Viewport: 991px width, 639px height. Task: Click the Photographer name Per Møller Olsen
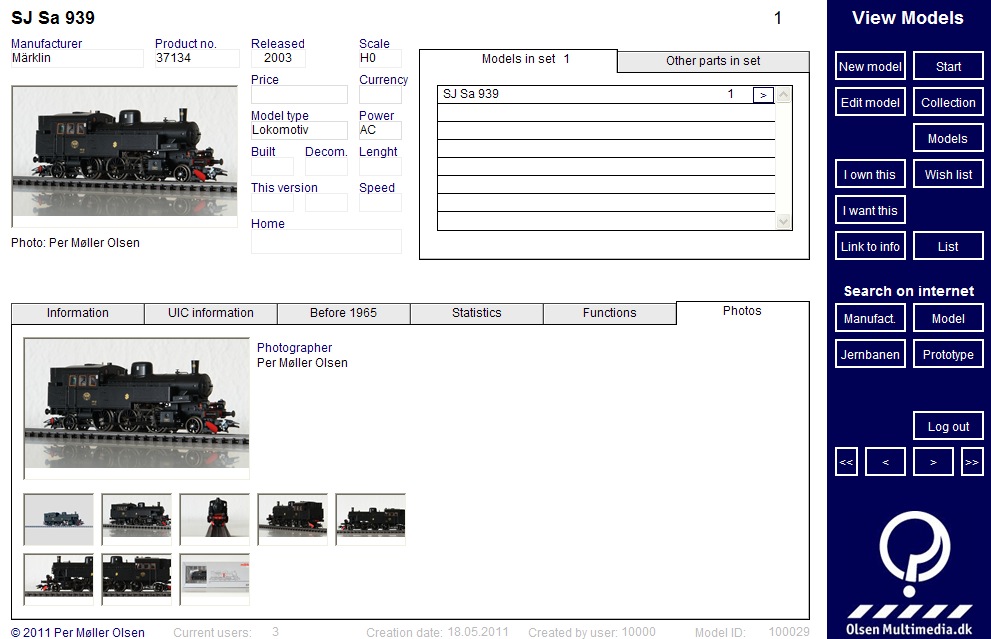302,363
